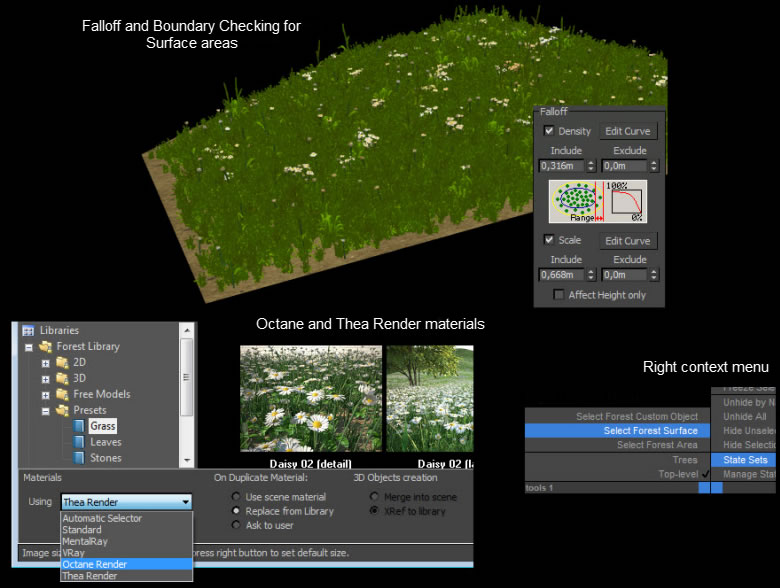Choose Automatic Selector from dropdown list
780x588 pixels.
126,518
